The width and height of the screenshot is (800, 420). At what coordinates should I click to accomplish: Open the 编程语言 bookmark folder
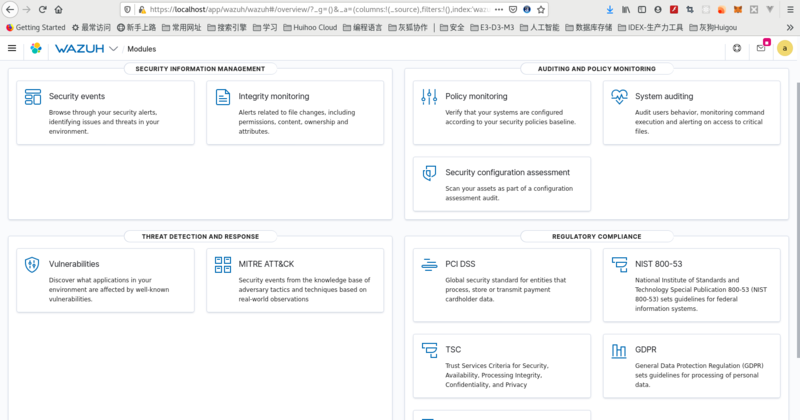click(x=362, y=28)
